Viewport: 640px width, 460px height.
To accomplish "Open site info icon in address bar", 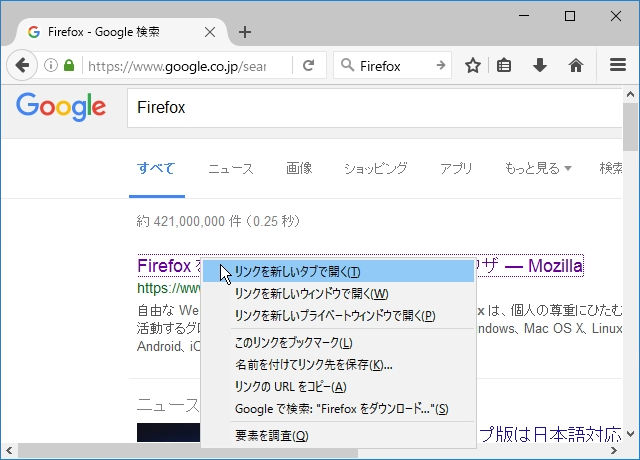I will point(51,65).
